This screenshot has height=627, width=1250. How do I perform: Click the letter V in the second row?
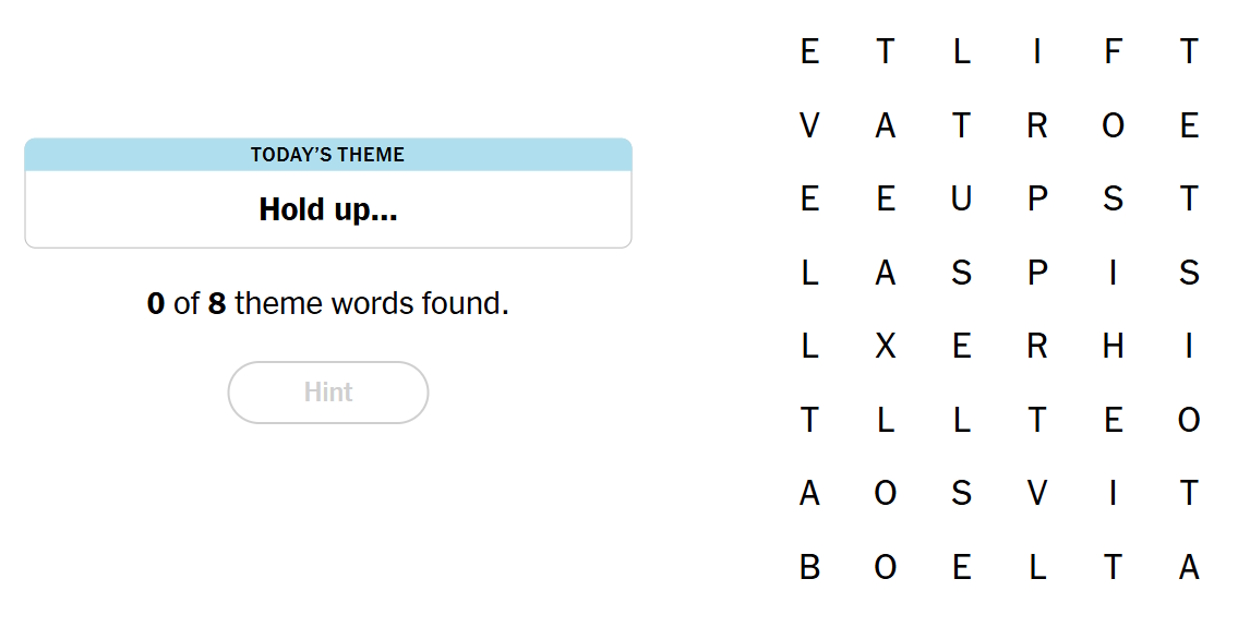808,125
